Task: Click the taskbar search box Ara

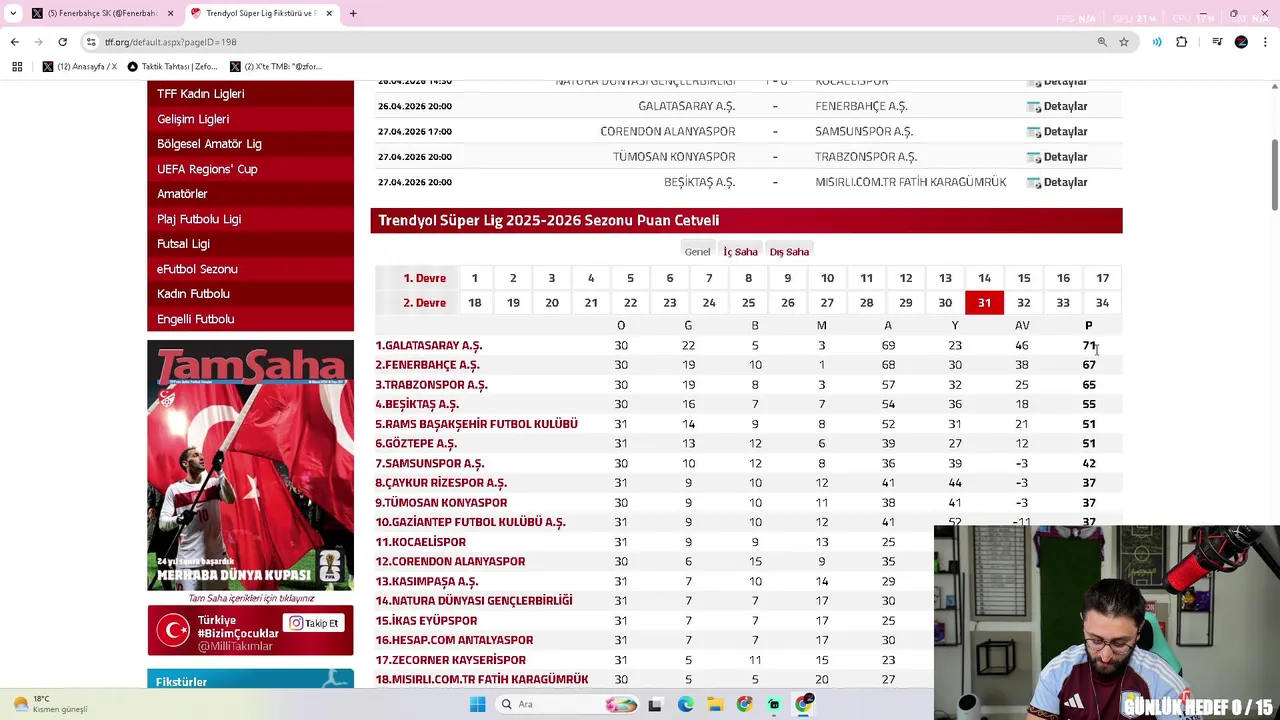Action: pos(567,704)
